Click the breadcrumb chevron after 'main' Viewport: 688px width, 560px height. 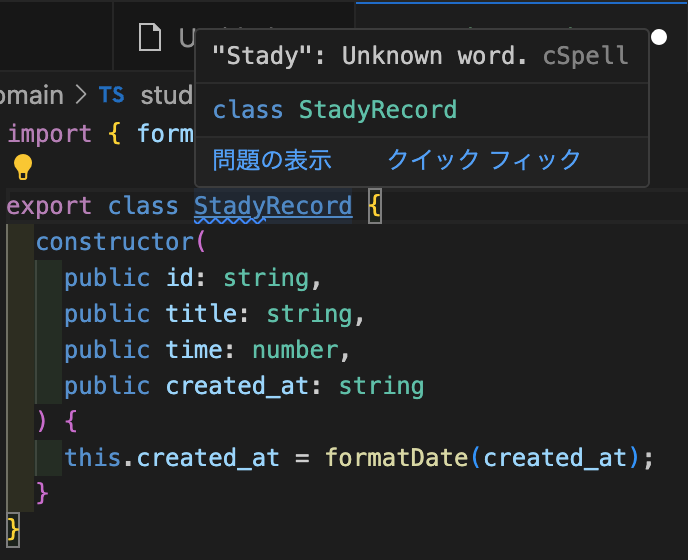(81, 95)
